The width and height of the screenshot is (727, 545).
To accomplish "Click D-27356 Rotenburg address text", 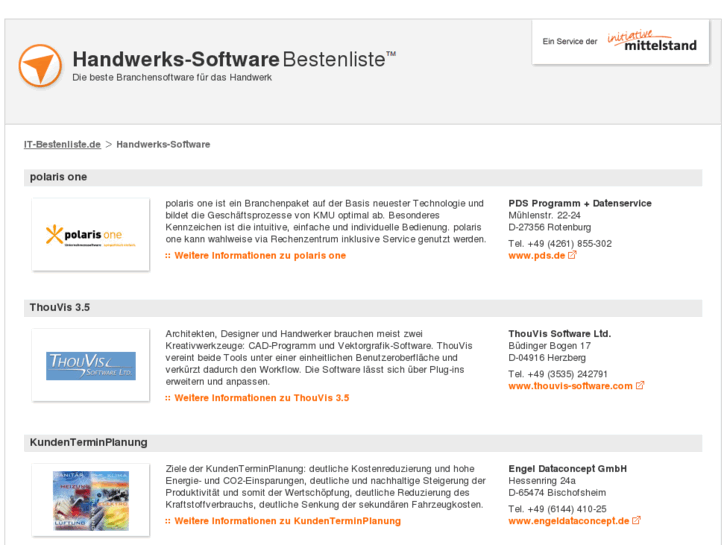I will click(x=550, y=227).
